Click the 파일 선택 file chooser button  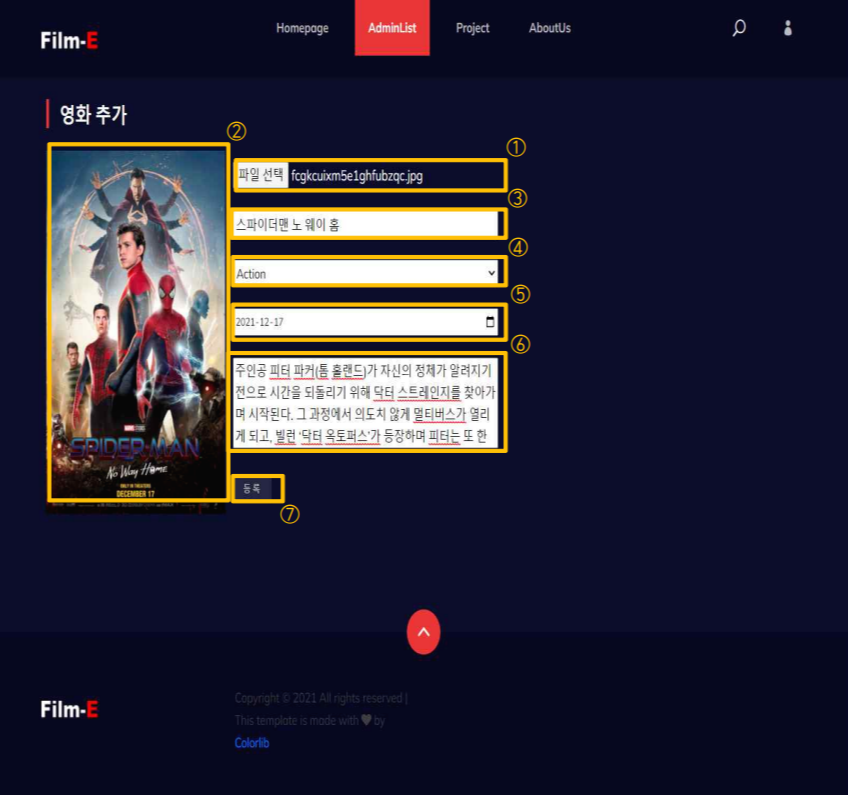pyautogui.click(x=262, y=175)
